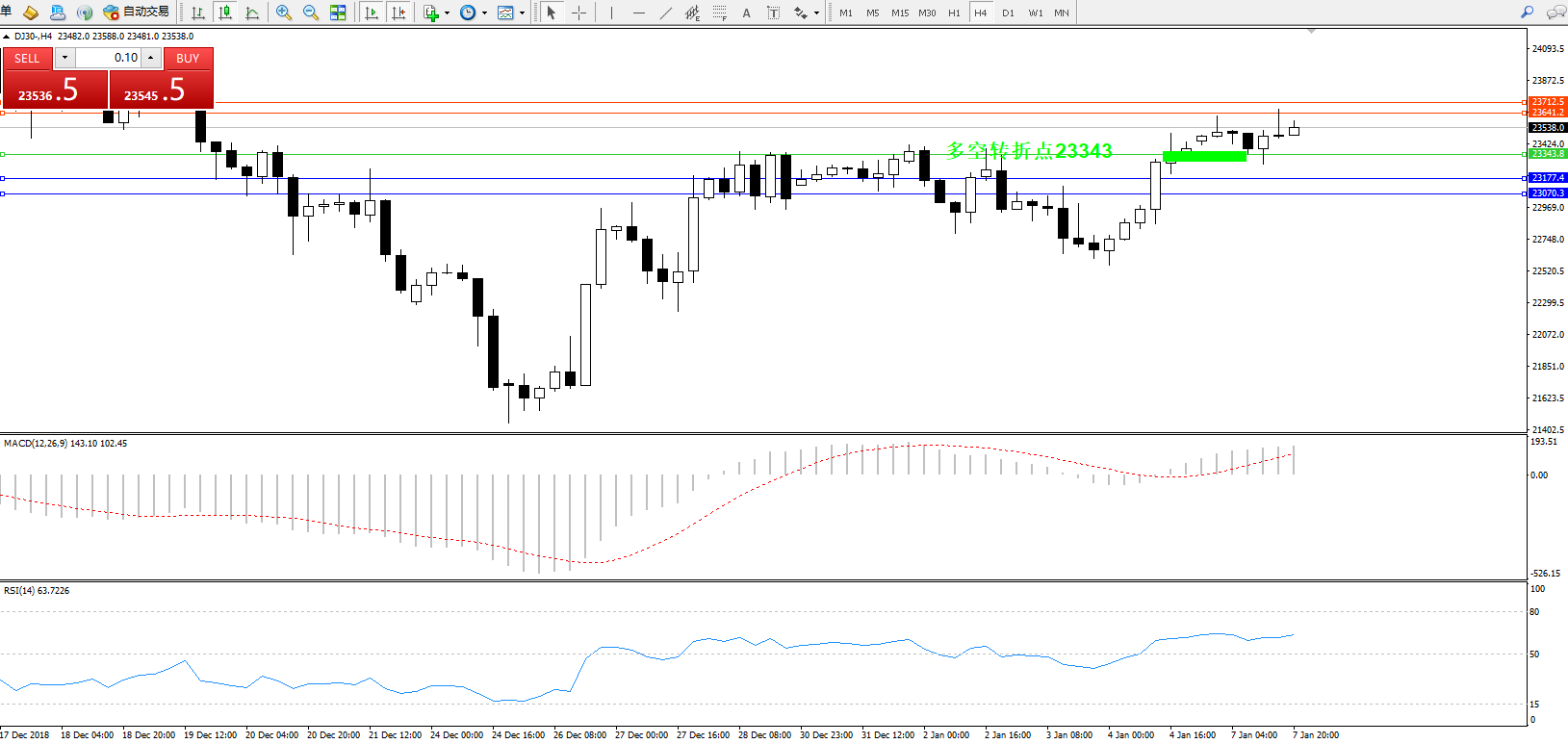Click the green bar at 23343 level
This screenshot has height=744, width=1568.
(1204, 156)
